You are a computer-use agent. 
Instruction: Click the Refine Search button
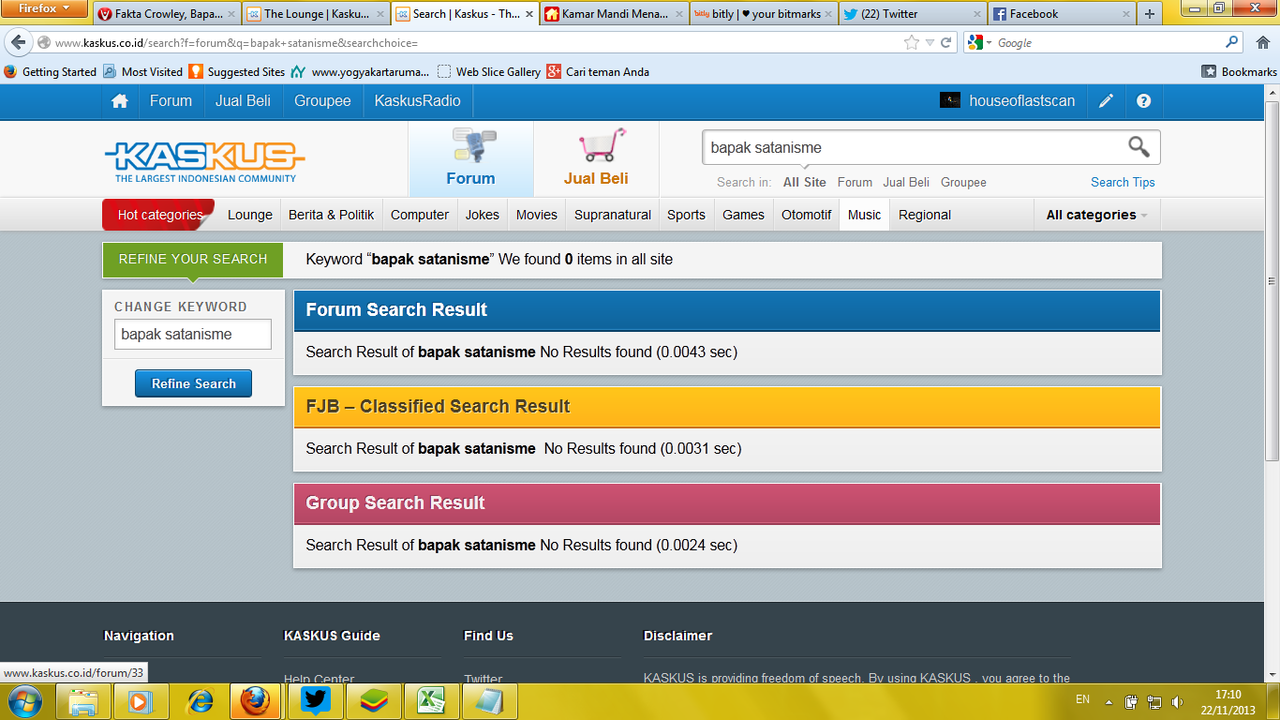tap(194, 384)
